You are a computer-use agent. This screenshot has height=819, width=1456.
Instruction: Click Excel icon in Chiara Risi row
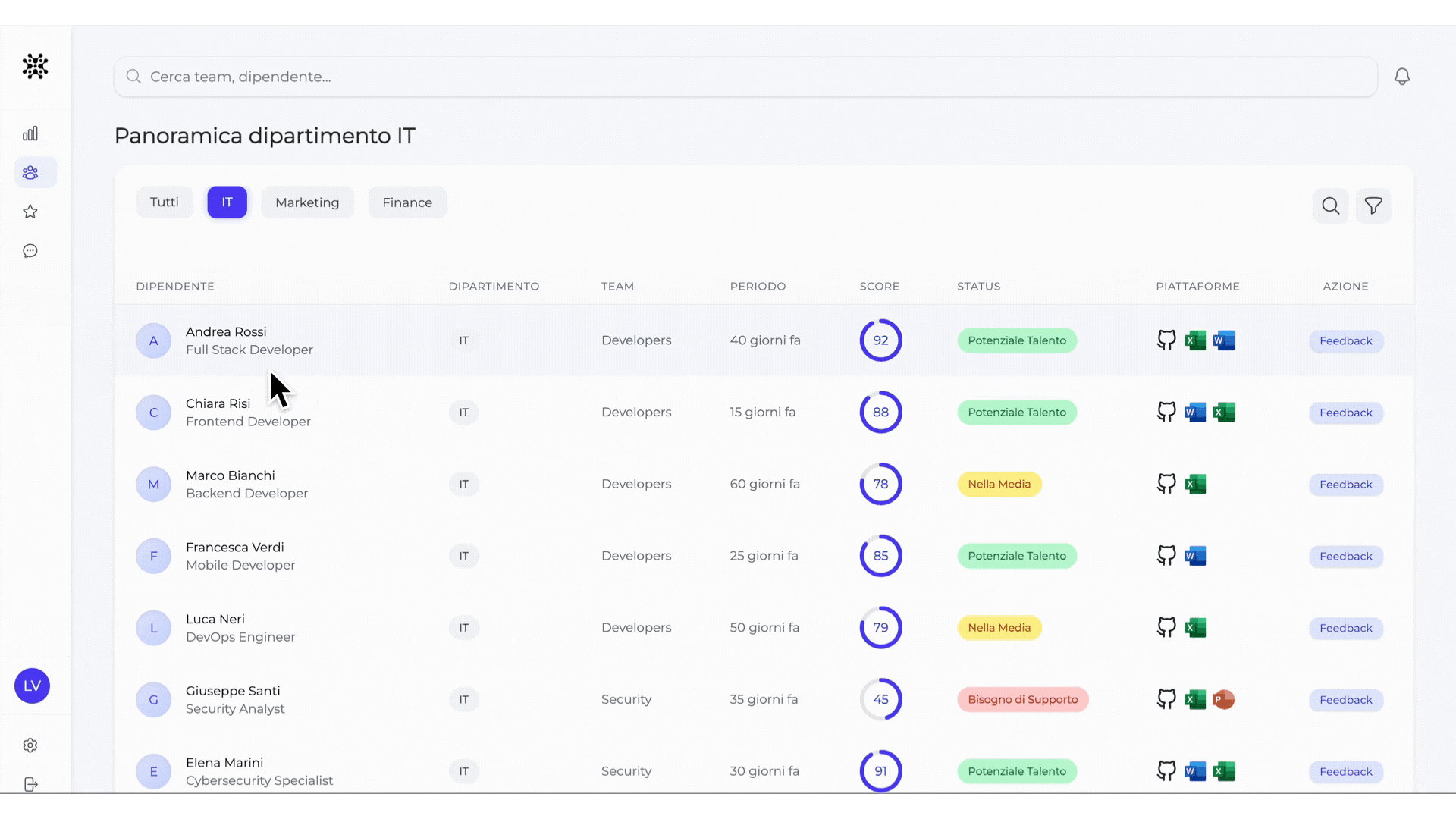pyautogui.click(x=1224, y=413)
